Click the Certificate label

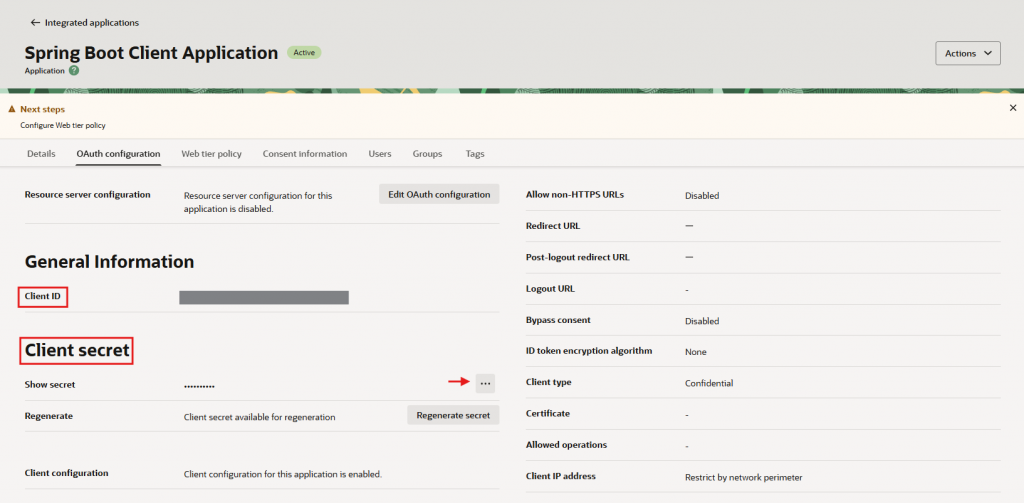547,414
